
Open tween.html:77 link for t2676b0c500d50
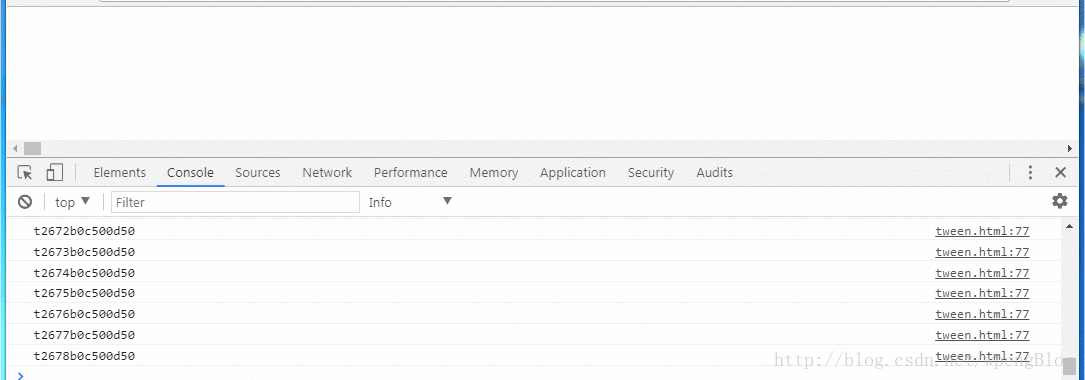point(982,314)
